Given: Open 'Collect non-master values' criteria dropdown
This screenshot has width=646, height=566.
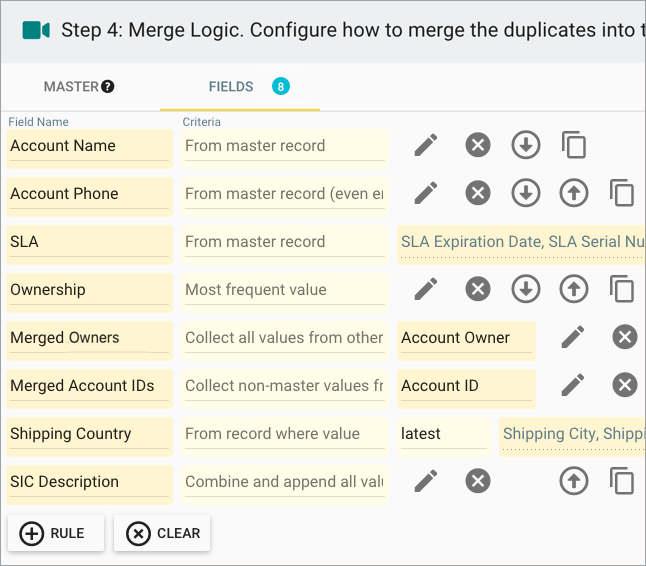Looking at the screenshot, I should coord(285,389).
